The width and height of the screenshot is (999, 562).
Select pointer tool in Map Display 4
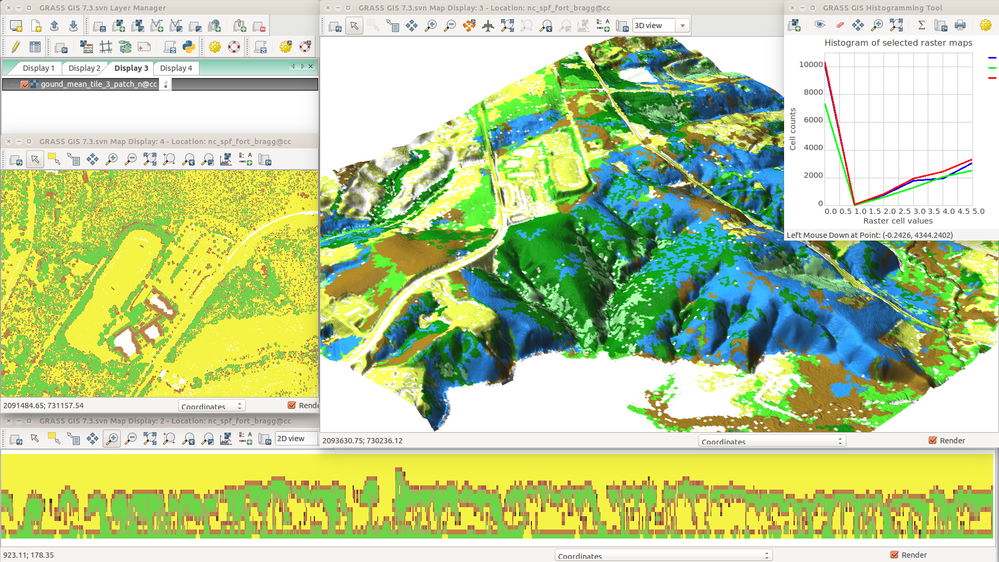(x=35, y=159)
